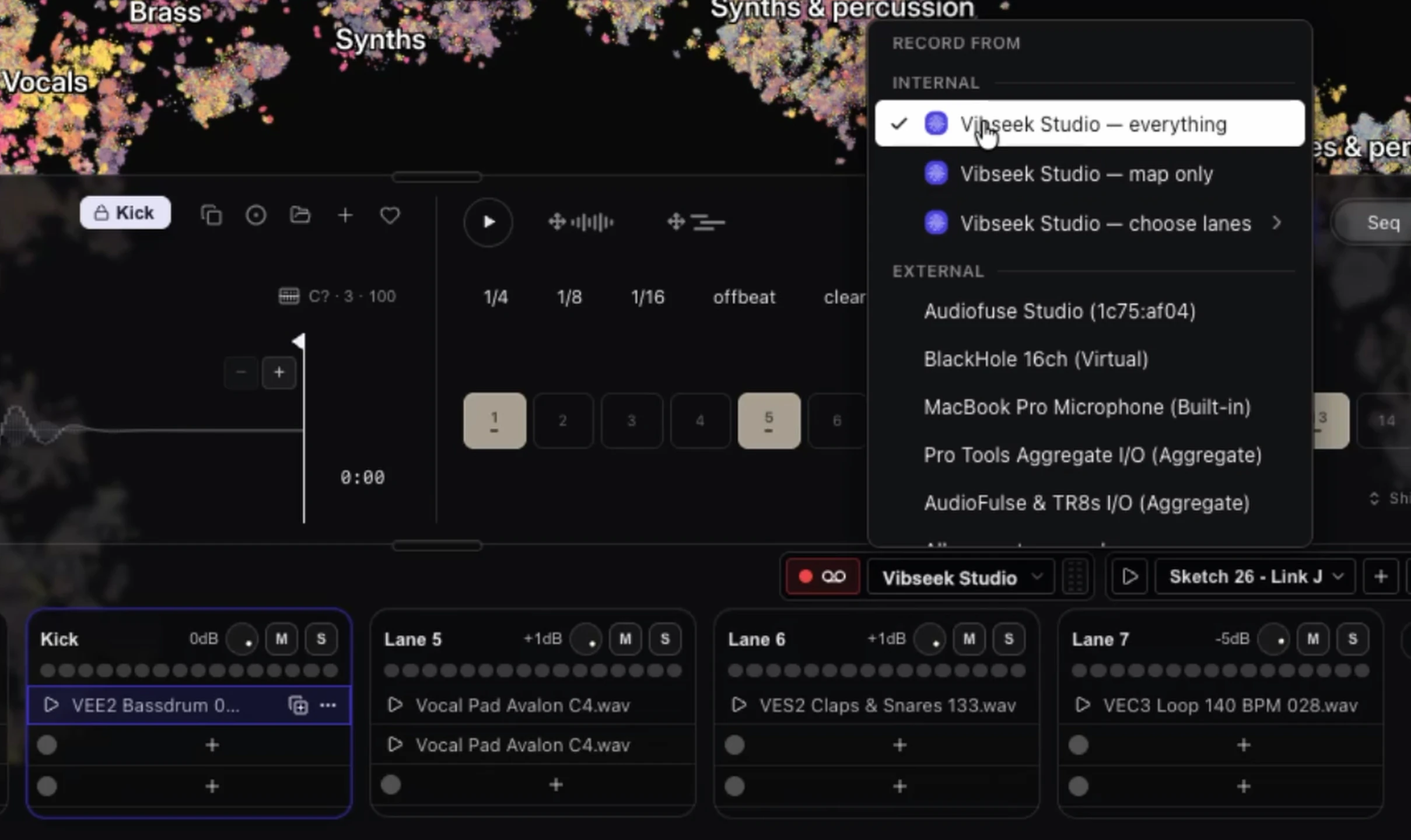Image resolution: width=1411 pixels, height=840 pixels.
Task: Select Vibseek Studio — map only
Action: click(x=1090, y=174)
